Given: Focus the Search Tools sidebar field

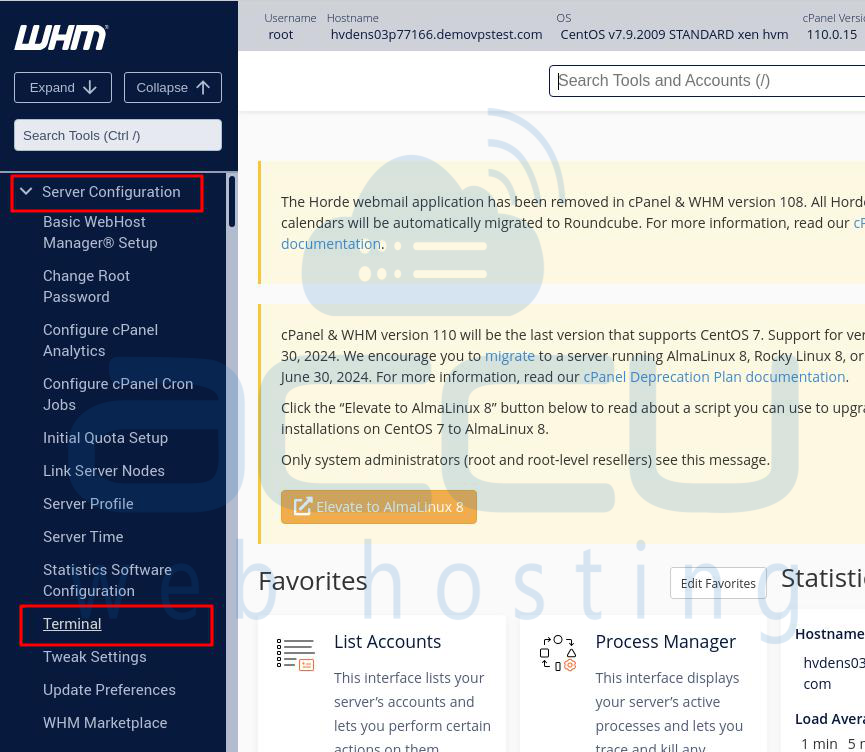Looking at the screenshot, I should [118, 135].
